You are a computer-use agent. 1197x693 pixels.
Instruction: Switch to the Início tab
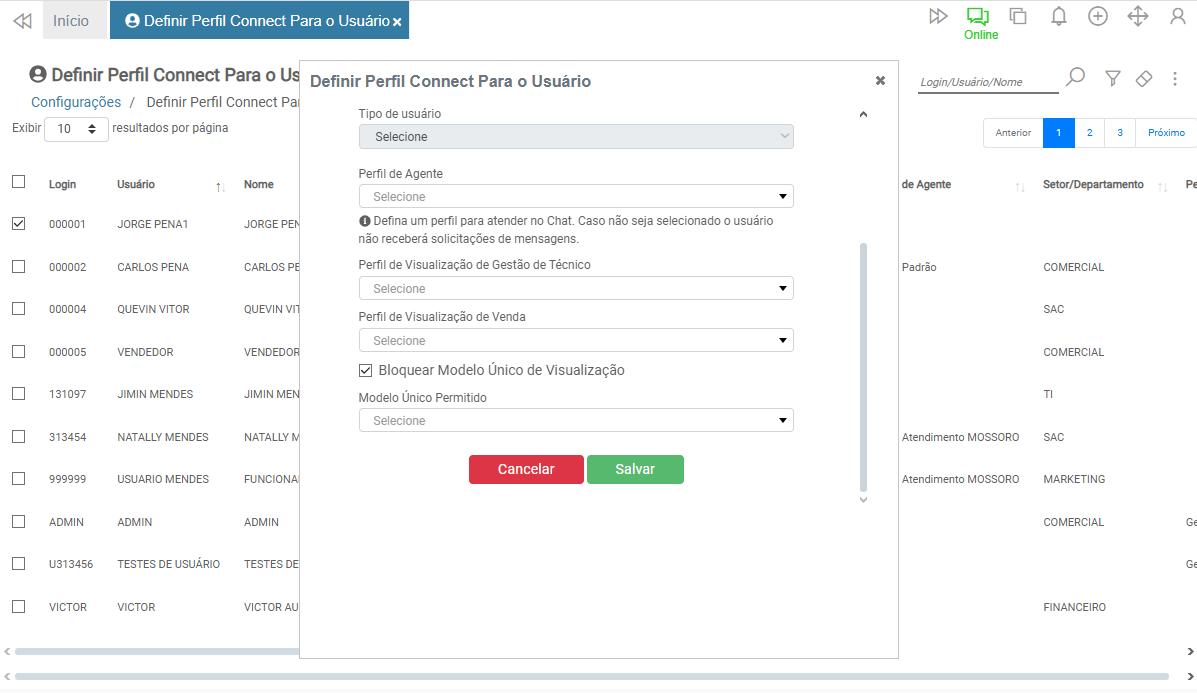pyautogui.click(x=71, y=21)
